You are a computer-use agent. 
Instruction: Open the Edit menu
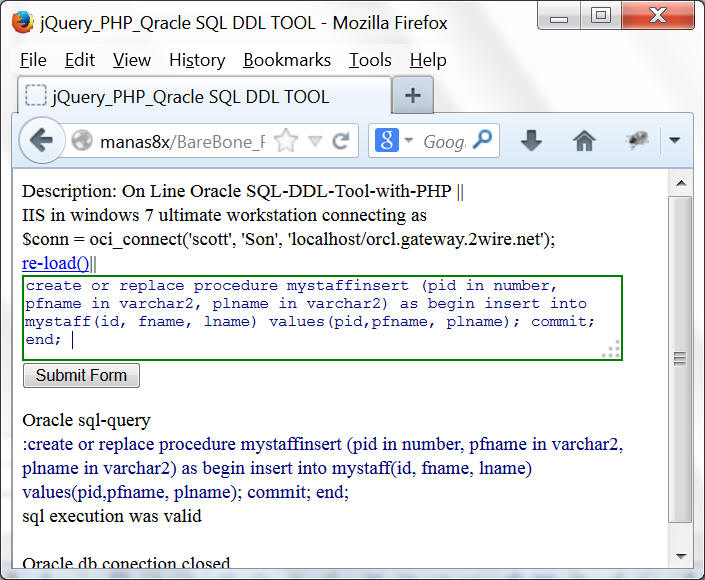[x=80, y=60]
